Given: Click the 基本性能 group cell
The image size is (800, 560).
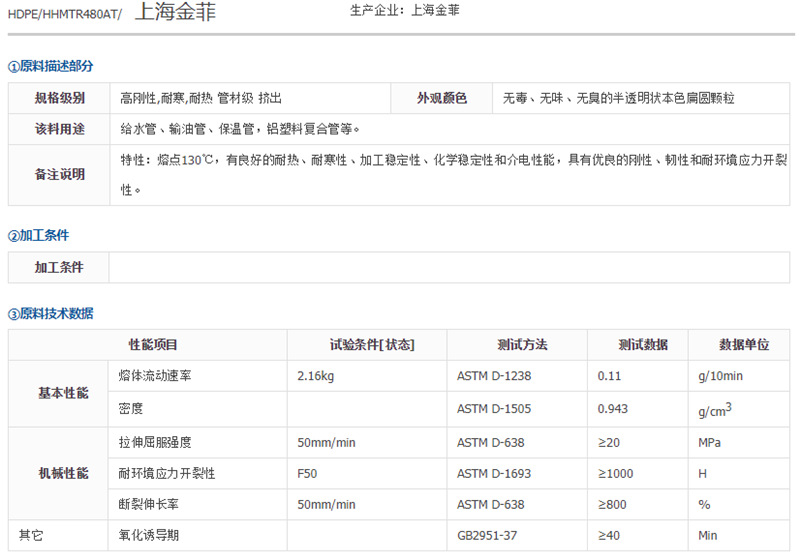Looking at the screenshot, I should click(58, 393).
